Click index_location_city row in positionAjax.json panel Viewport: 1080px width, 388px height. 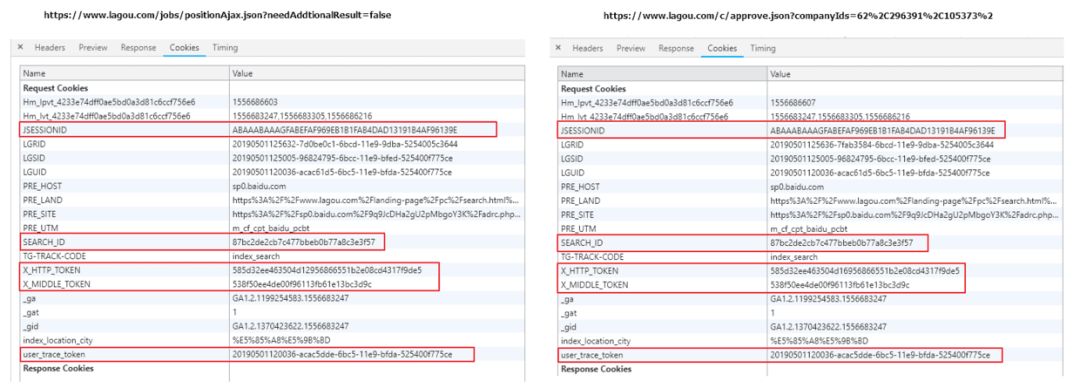coord(272,340)
